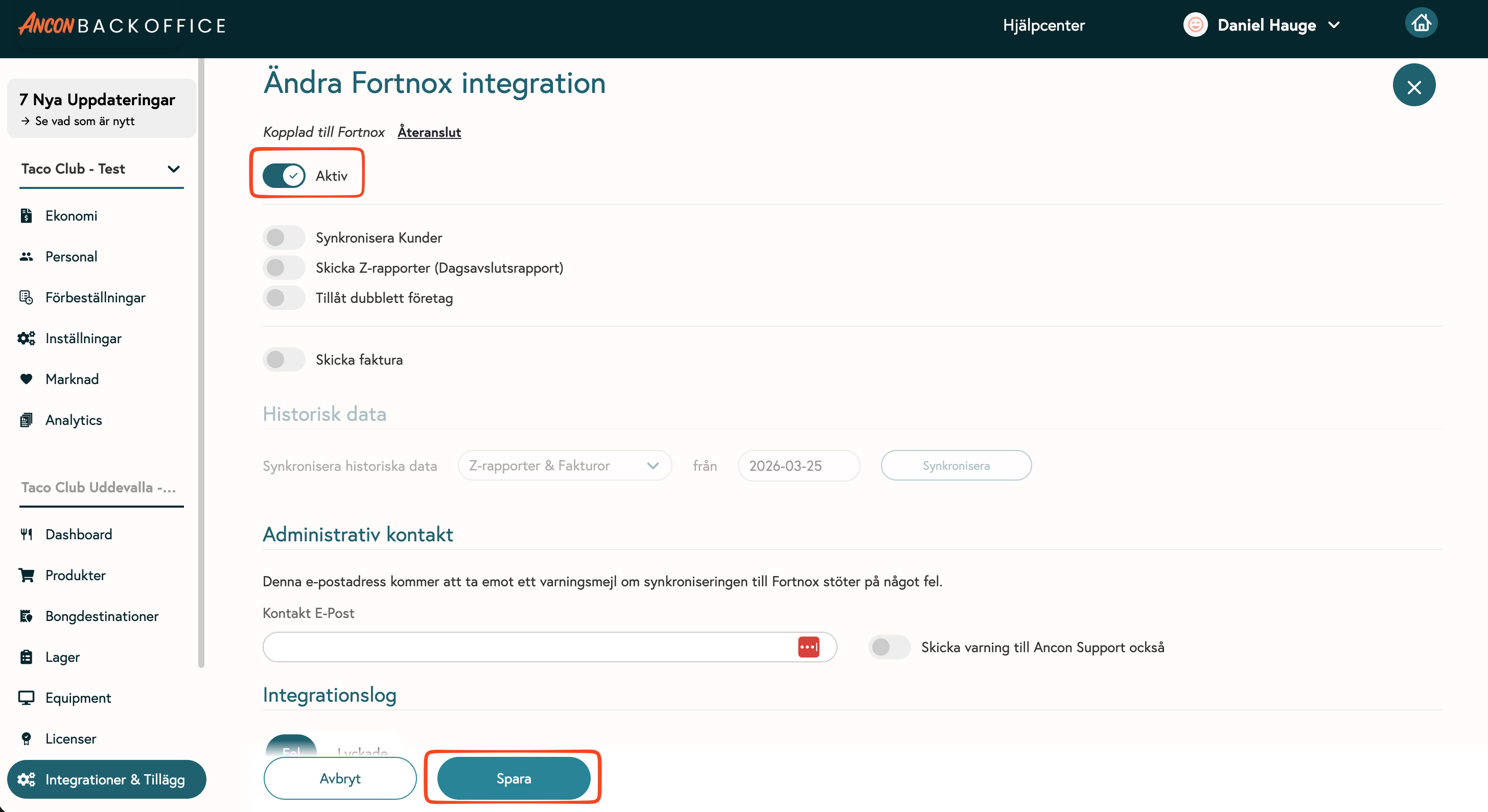The image size is (1488, 812).
Task: Expand the Taco Club - Test selector
Action: [101, 169]
